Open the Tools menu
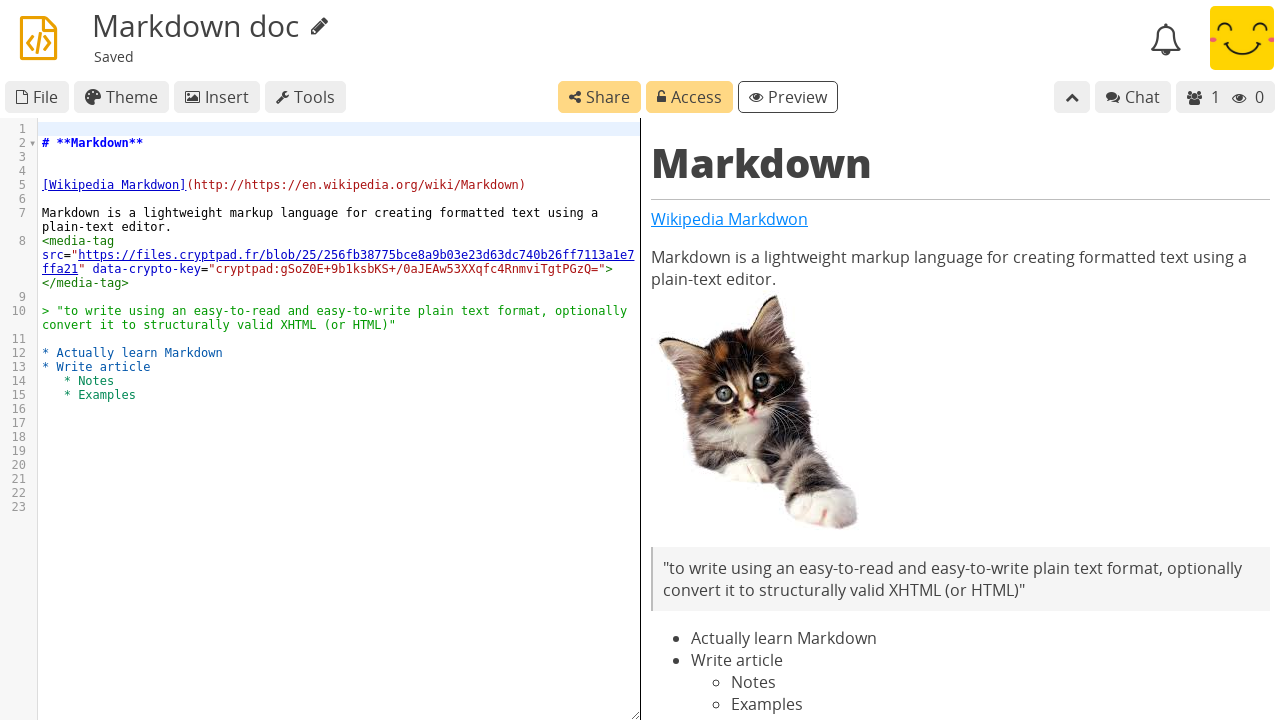The height and width of the screenshot is (720, 1280). pyautogui.click(x=305, y=97)
